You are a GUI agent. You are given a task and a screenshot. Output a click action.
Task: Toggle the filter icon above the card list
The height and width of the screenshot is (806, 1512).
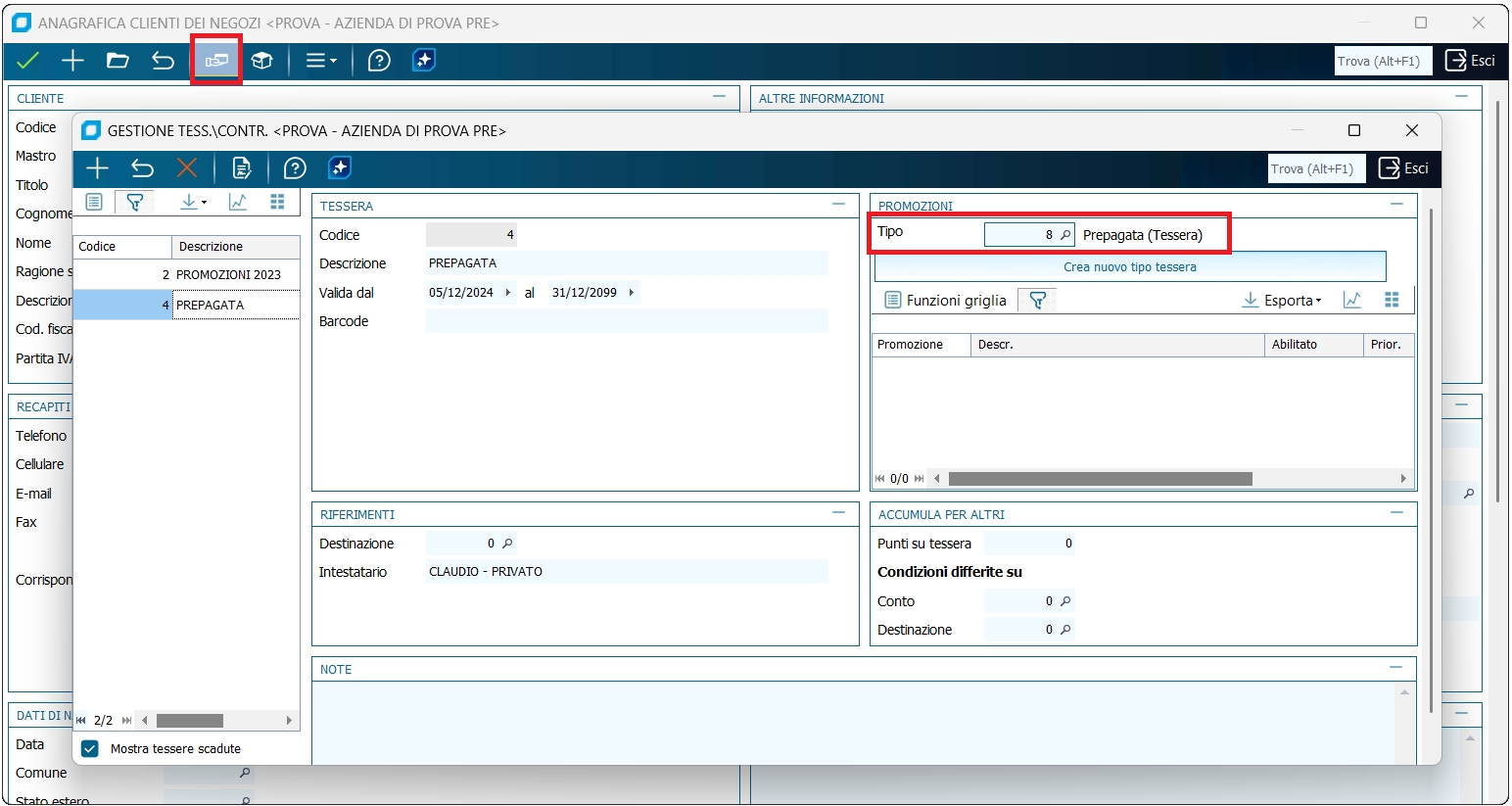[135, 202]
